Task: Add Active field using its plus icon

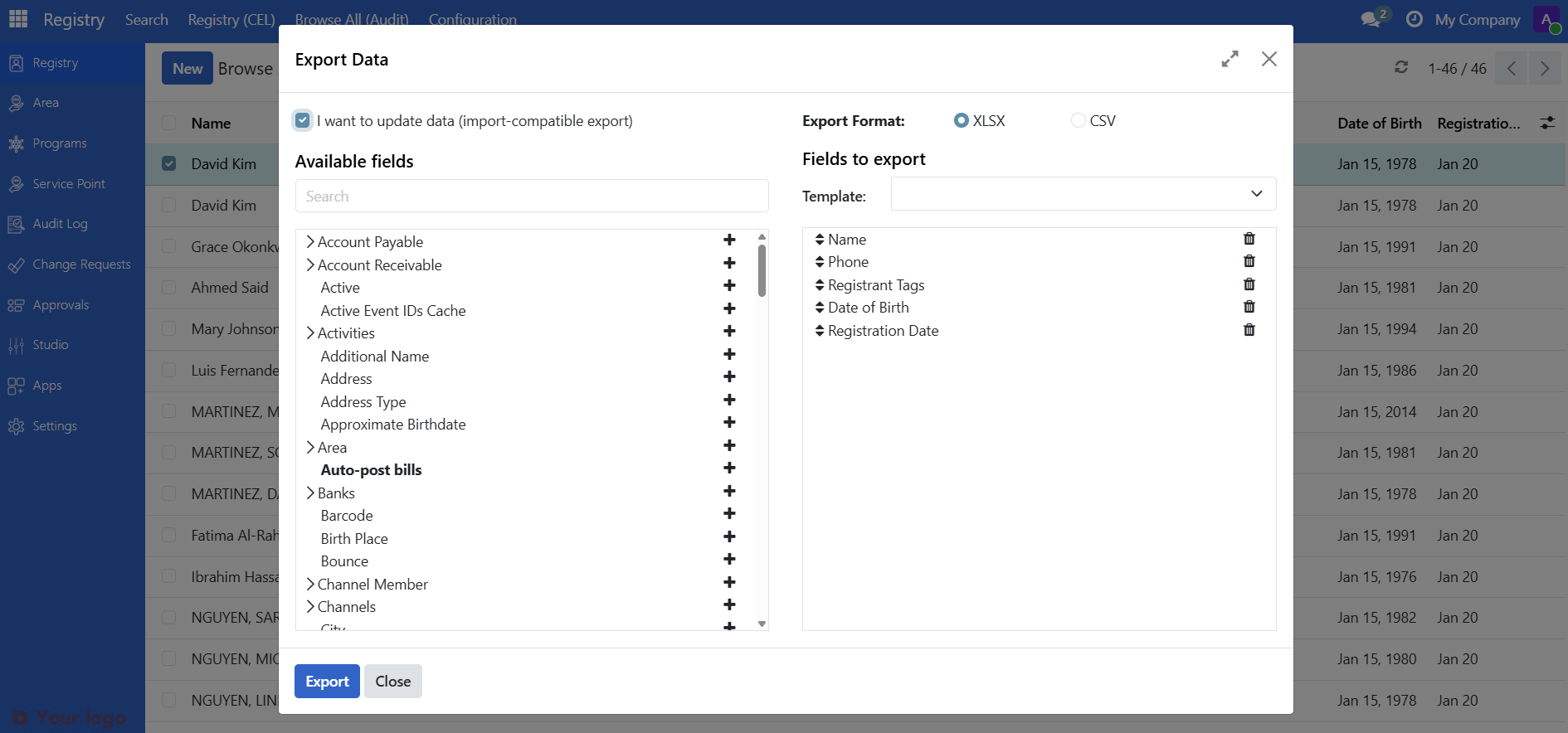Action: pyautogui.click(x=729, y=286)
